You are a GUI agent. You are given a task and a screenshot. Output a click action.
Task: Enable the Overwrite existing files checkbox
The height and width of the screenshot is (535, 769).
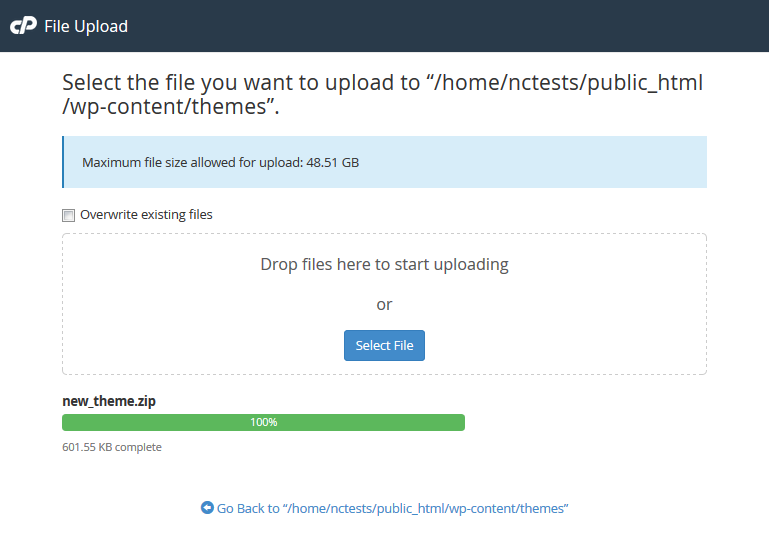tap(69, 215)
